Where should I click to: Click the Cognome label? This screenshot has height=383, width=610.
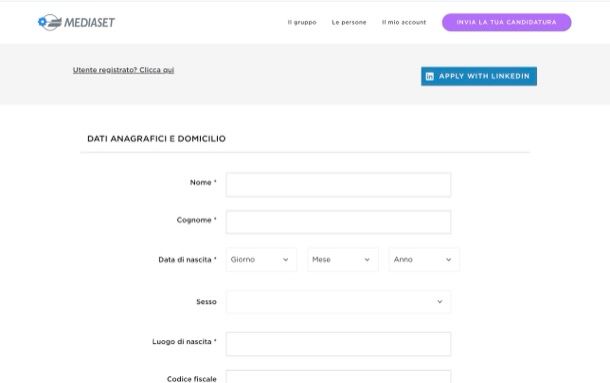[196, 220]
